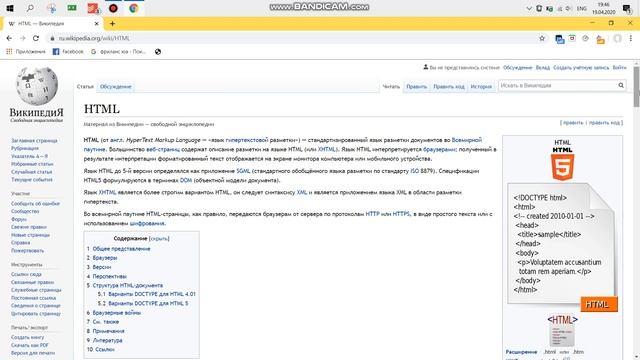
Task: Follow the SGML link in article
Action: tap(243, 171)
